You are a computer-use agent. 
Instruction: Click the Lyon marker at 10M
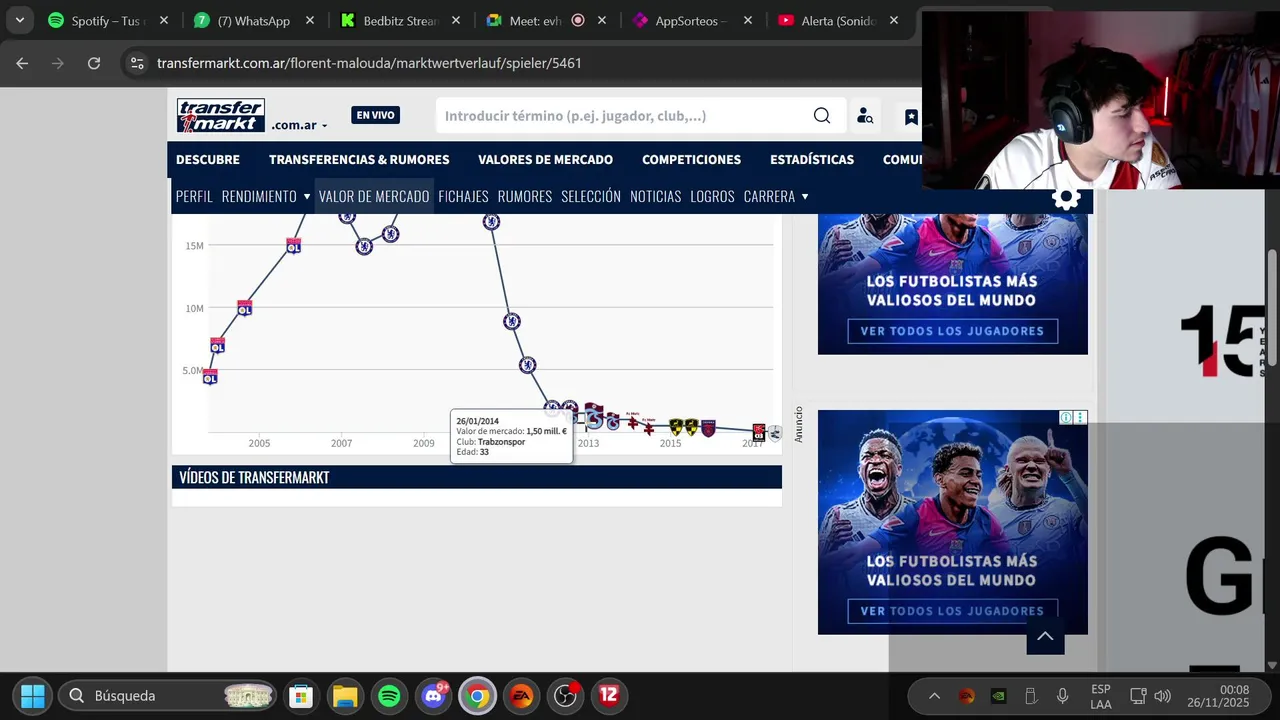(x=244, y=307)
